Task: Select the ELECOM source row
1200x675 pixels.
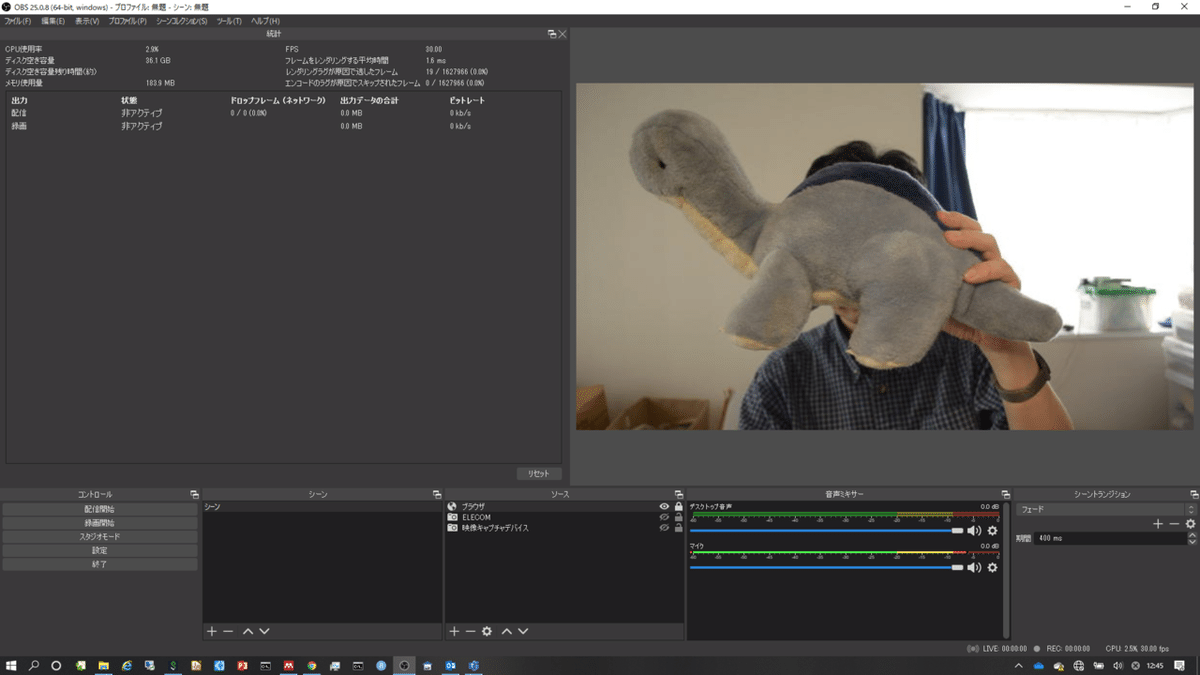Action: (x=564, y=517)
